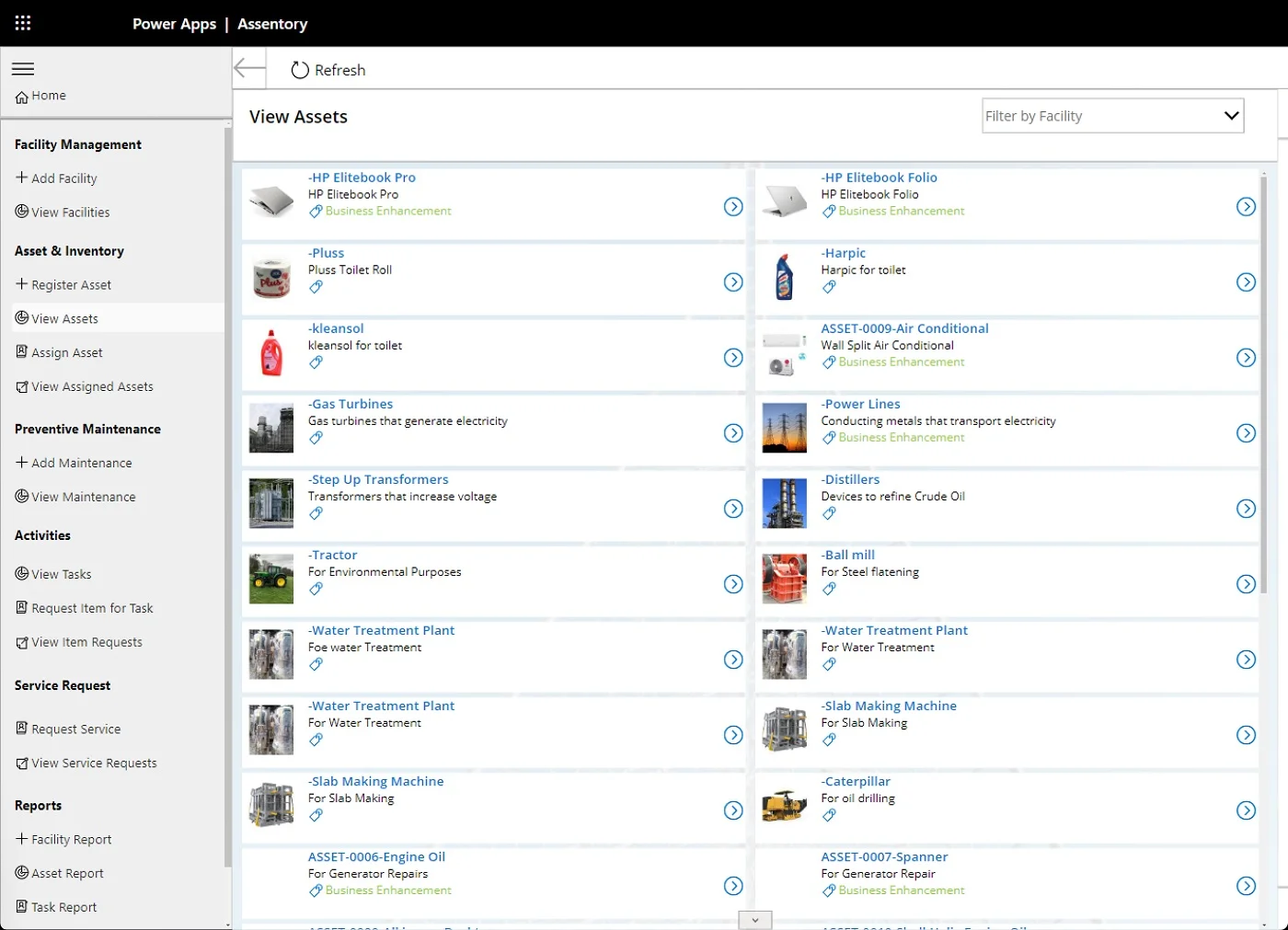The width and height of the screenshot is (1288, 930).
Task: Expand list using bottom chevron button
Action: (x=754, y=920)
